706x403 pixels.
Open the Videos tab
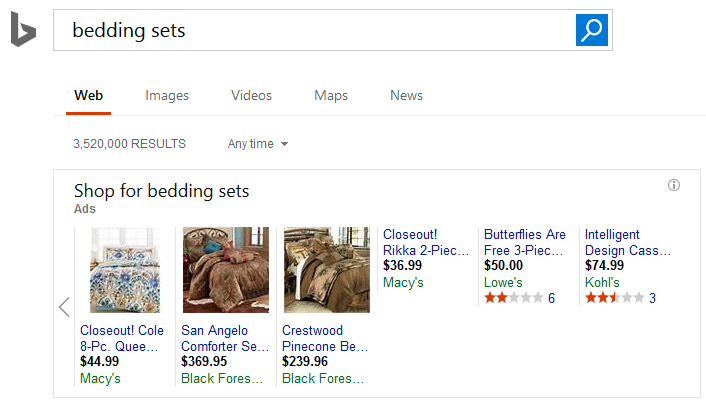(x=251, y=96)
